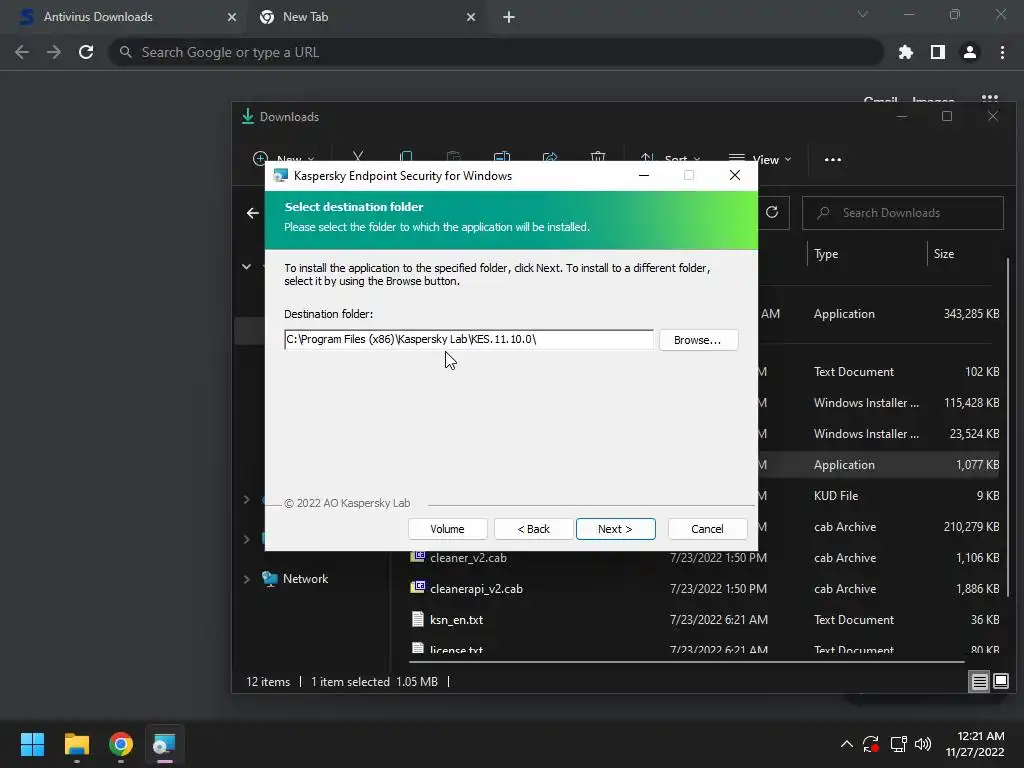
Task: Cancel the Kaspersky installation
Action: click(x=707, y=529)
